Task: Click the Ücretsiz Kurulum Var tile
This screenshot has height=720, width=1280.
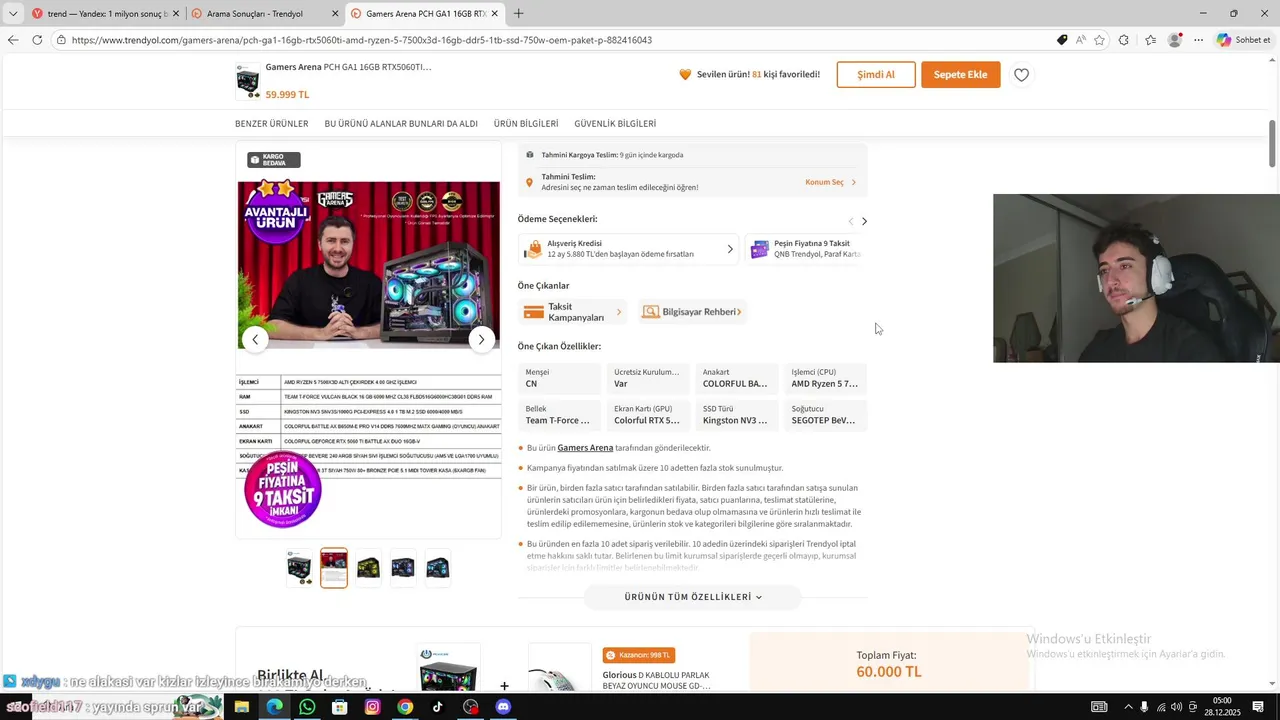Action: tap(647, 378)
